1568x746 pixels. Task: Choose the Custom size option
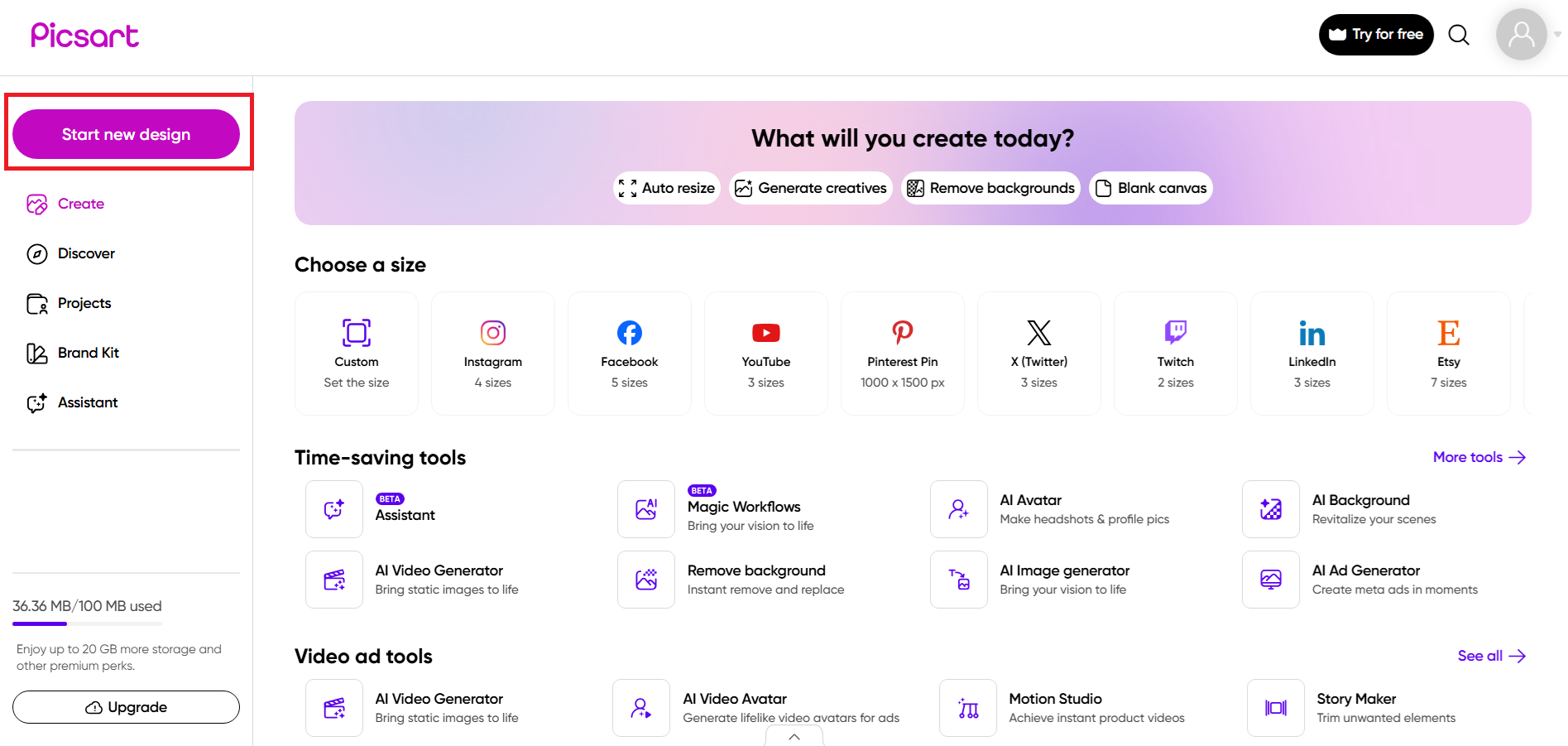pos(357,353)
